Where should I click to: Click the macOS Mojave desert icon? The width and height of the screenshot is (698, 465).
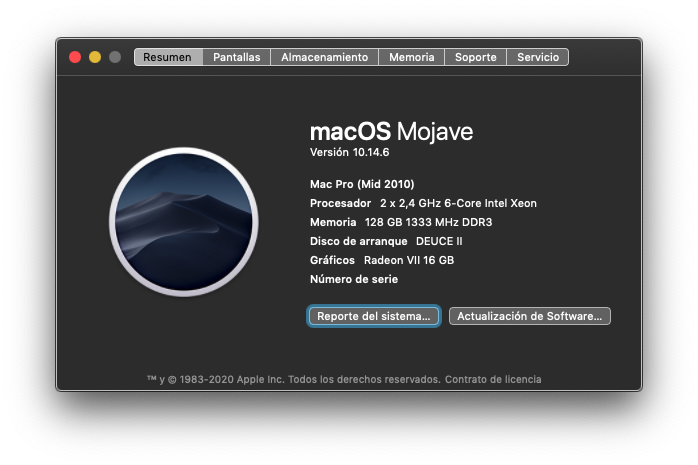(x=184, y=222)
